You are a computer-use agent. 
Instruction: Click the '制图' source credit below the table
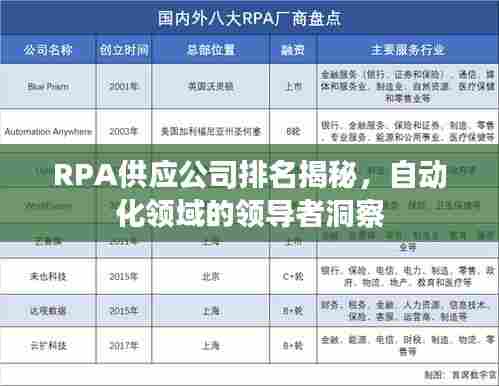[460, 375]
